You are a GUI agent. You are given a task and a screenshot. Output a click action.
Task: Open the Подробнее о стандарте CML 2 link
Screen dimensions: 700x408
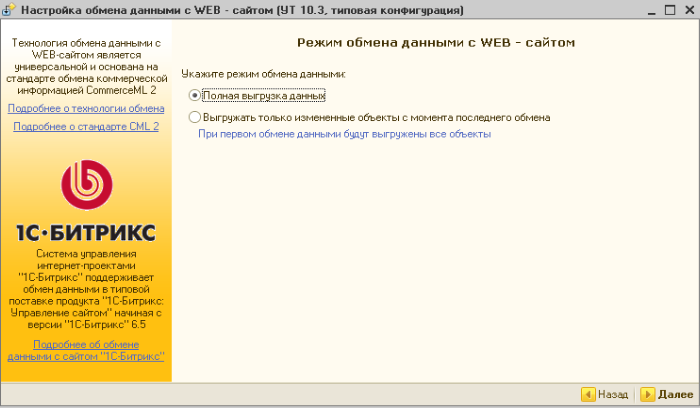tap(86, 126)
